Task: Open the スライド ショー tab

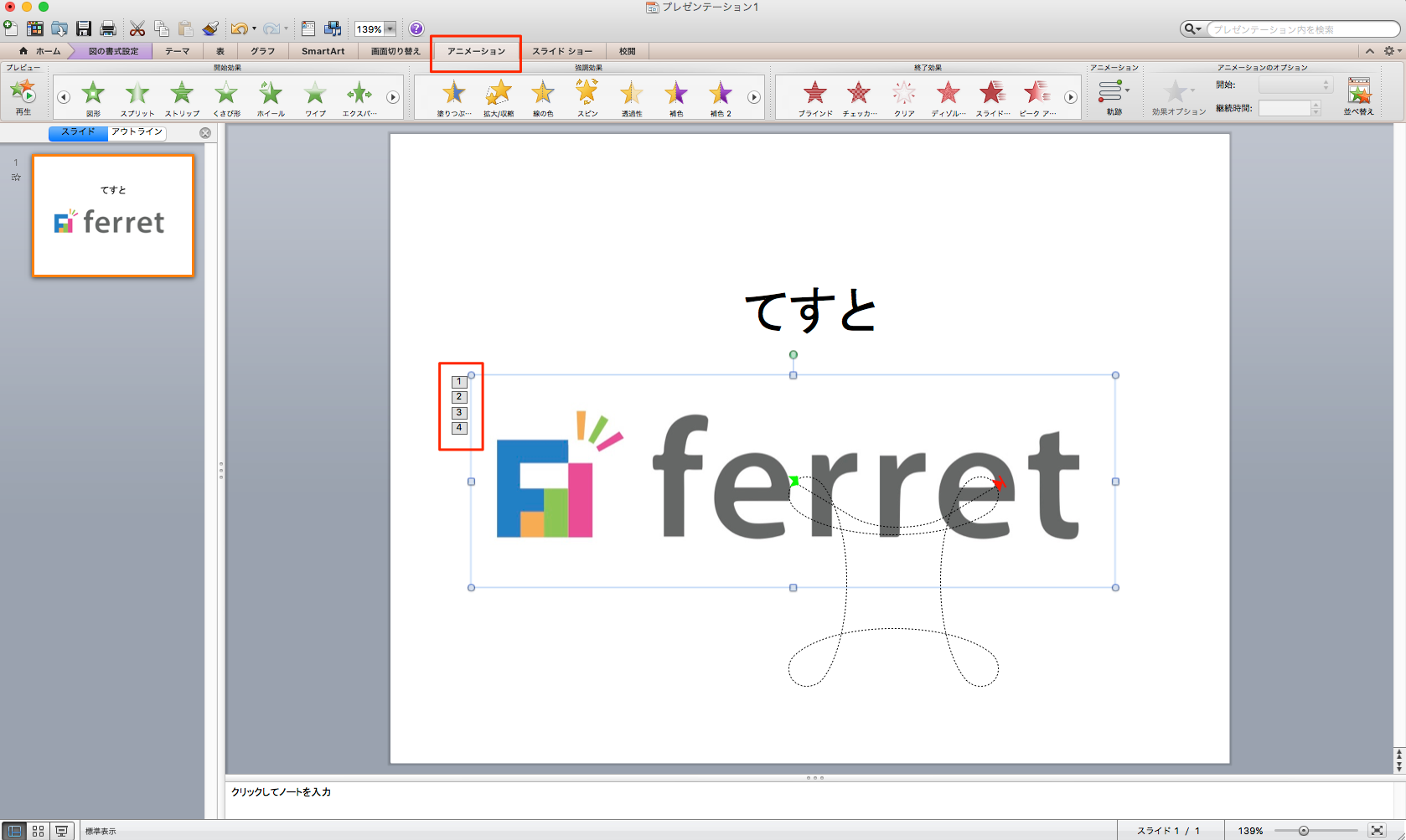Action: click(562, 51)
